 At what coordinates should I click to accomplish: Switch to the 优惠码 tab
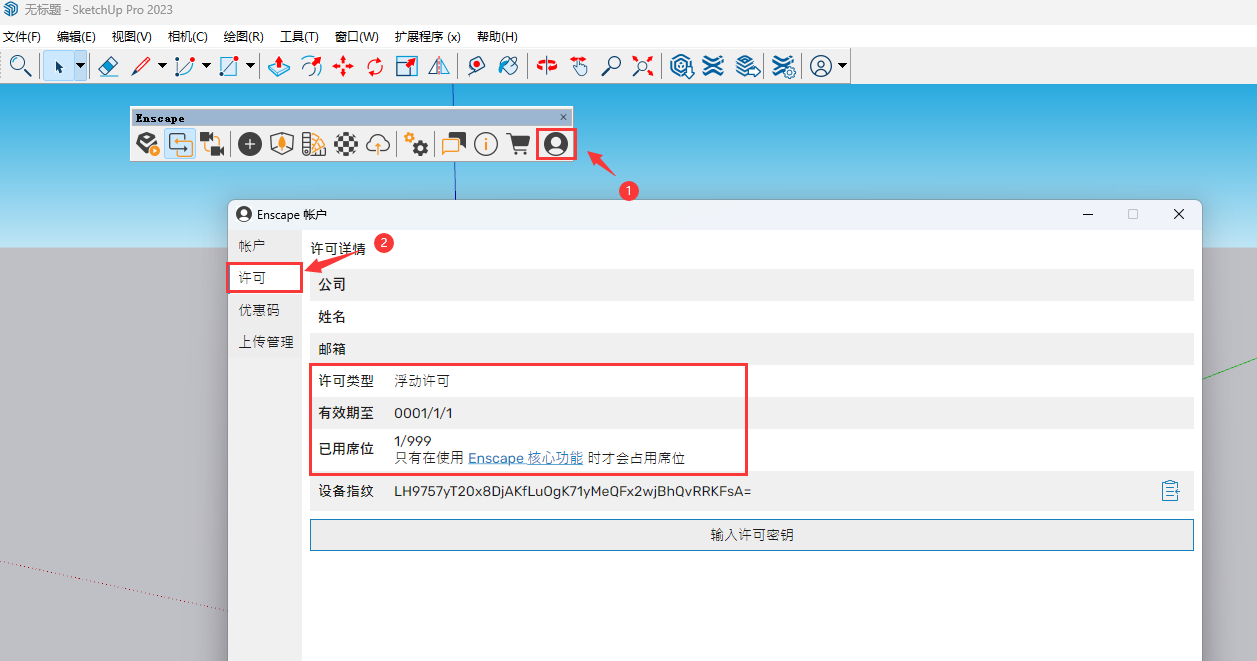click(265, 310)
